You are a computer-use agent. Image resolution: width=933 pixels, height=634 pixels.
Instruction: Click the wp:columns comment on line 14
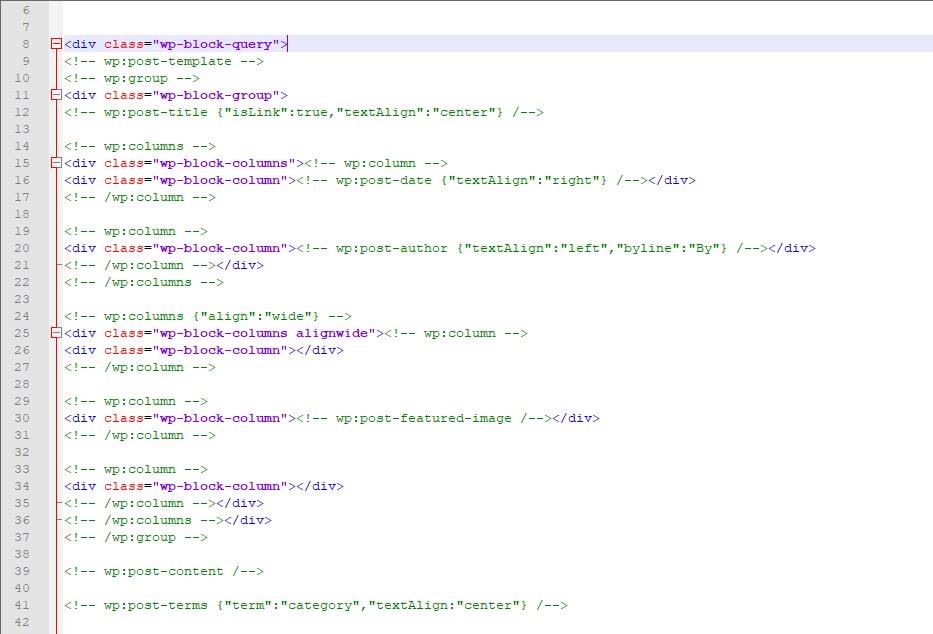click(x=140, y=146)
